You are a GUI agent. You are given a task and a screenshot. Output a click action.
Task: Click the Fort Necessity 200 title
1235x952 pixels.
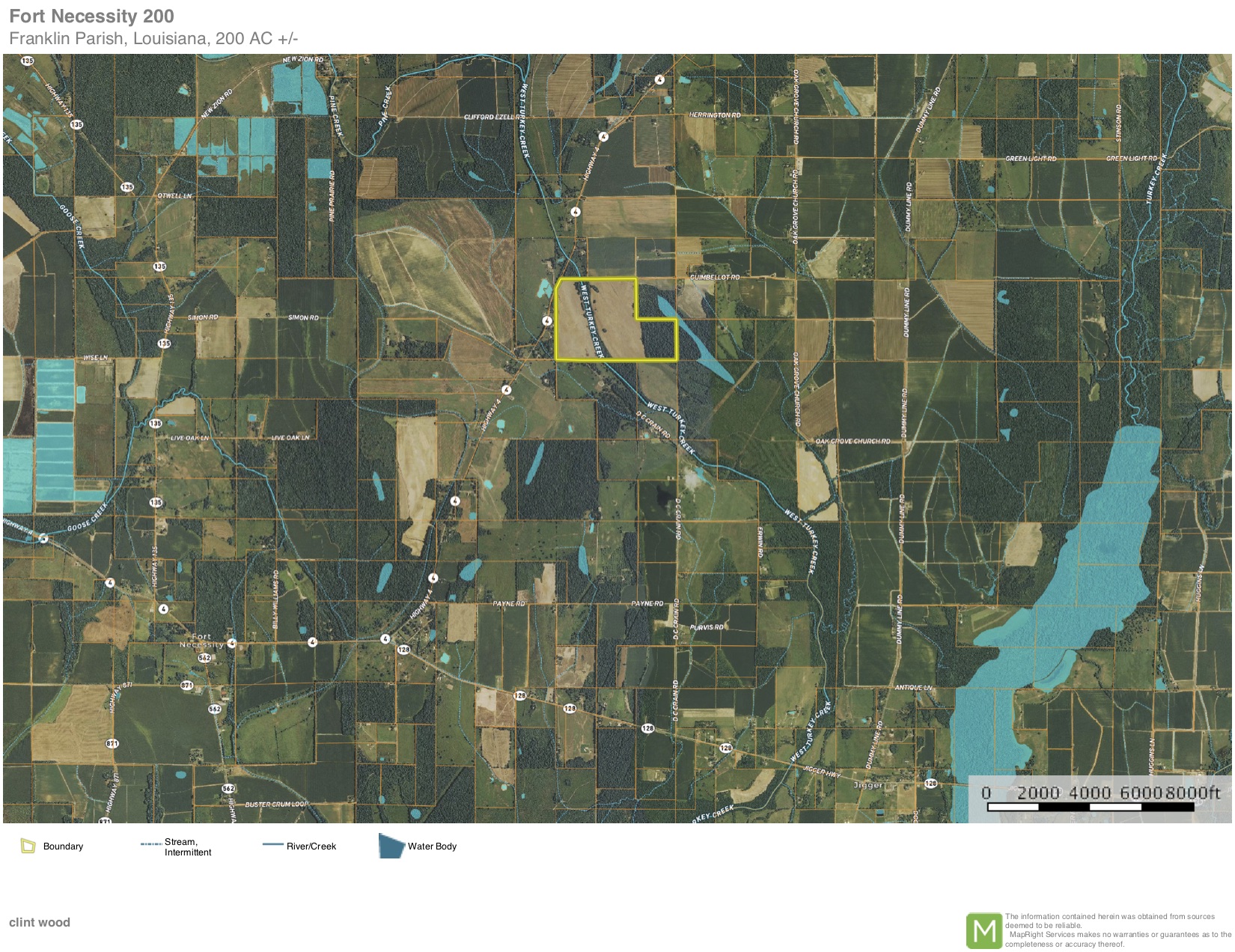[91, 16]
